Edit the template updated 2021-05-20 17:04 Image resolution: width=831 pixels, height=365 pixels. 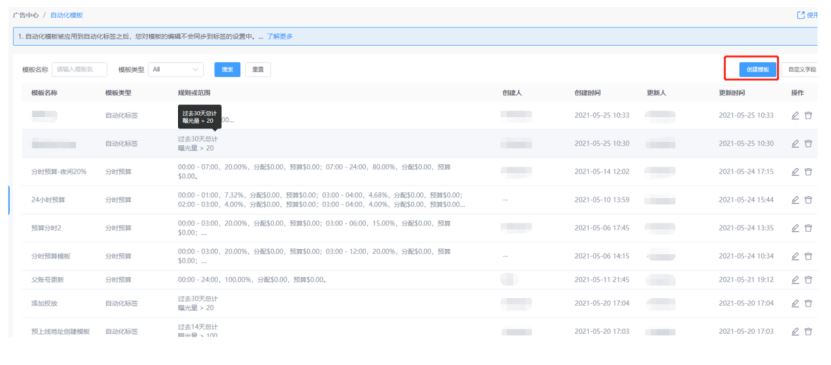coord(795,303)
